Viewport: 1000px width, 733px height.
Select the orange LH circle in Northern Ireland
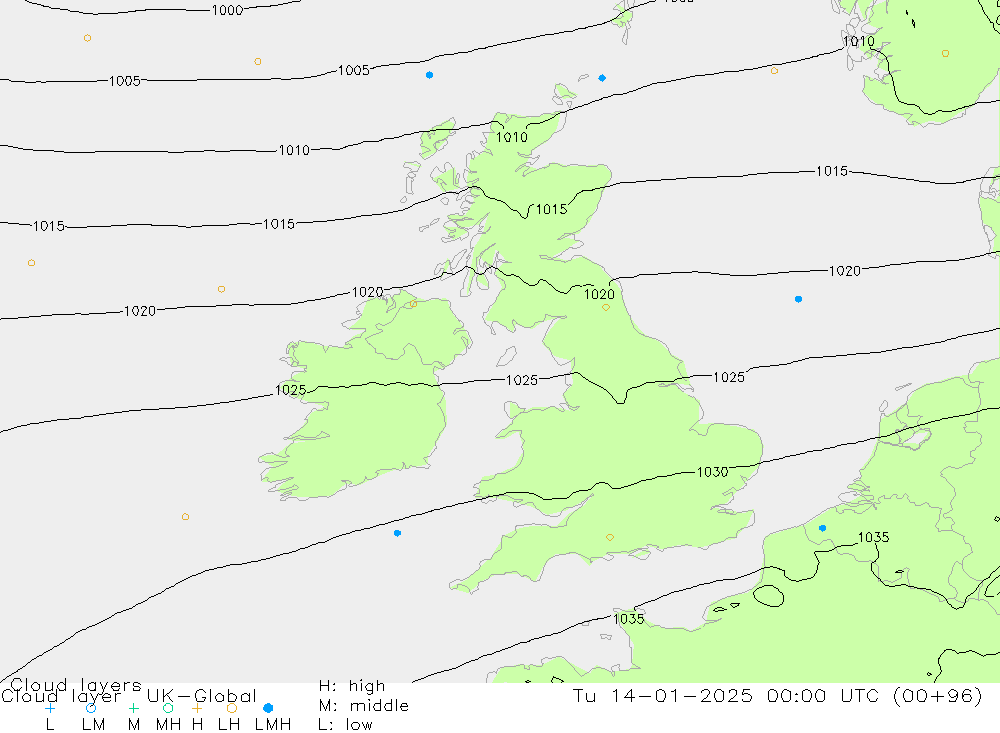413,304
